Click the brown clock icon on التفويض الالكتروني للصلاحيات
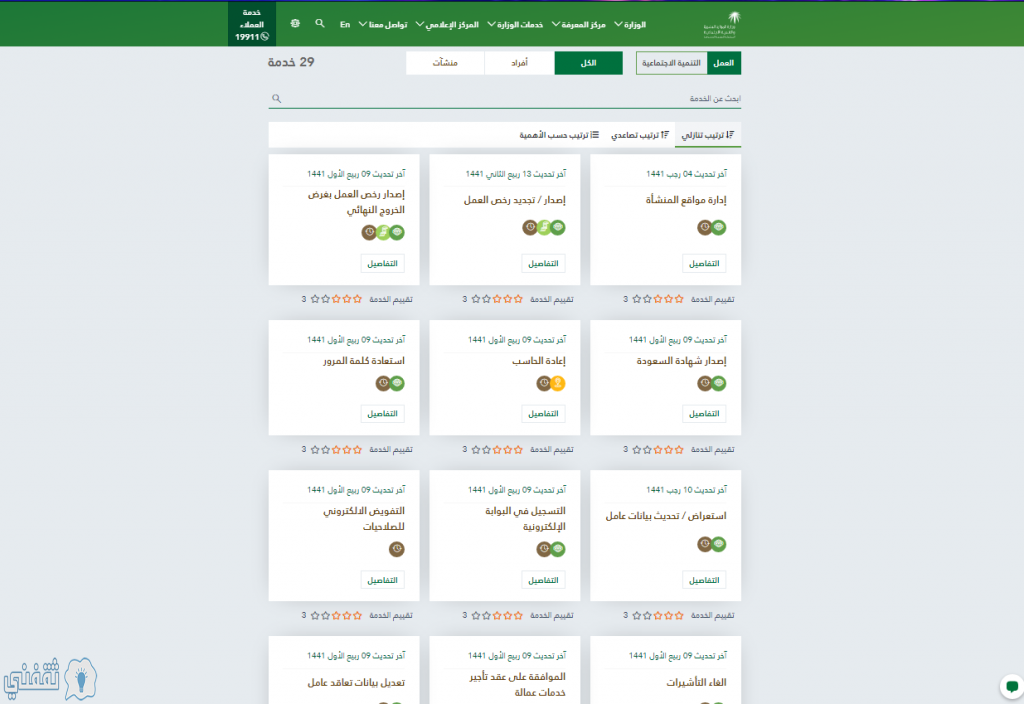The image size is (1024, 704). point(396,549)
